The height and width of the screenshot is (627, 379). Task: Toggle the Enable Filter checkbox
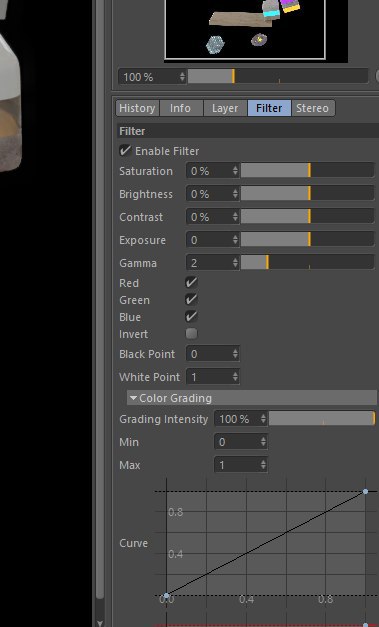[125, 151]
